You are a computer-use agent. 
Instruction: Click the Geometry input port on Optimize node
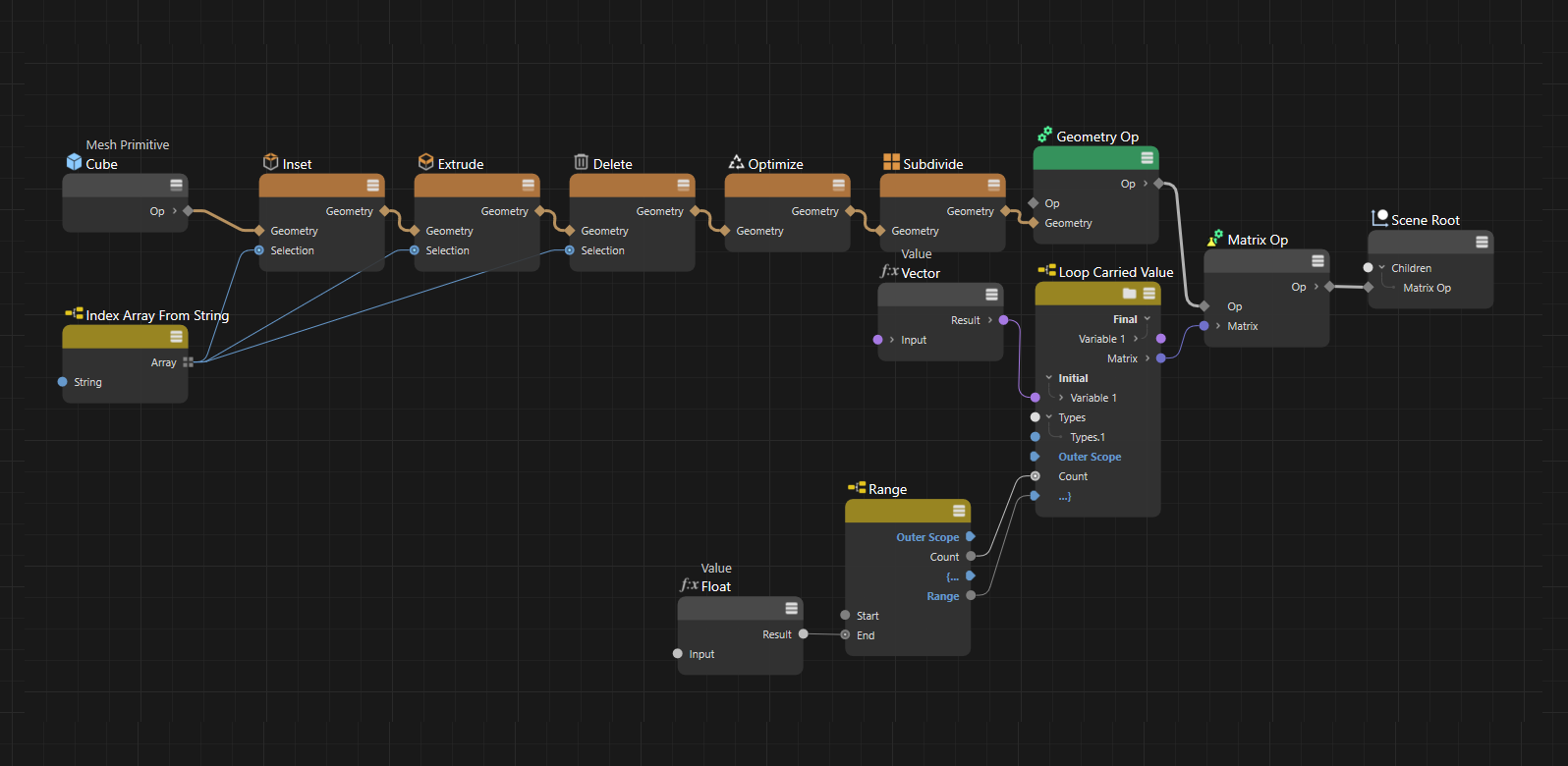point(725,231)
